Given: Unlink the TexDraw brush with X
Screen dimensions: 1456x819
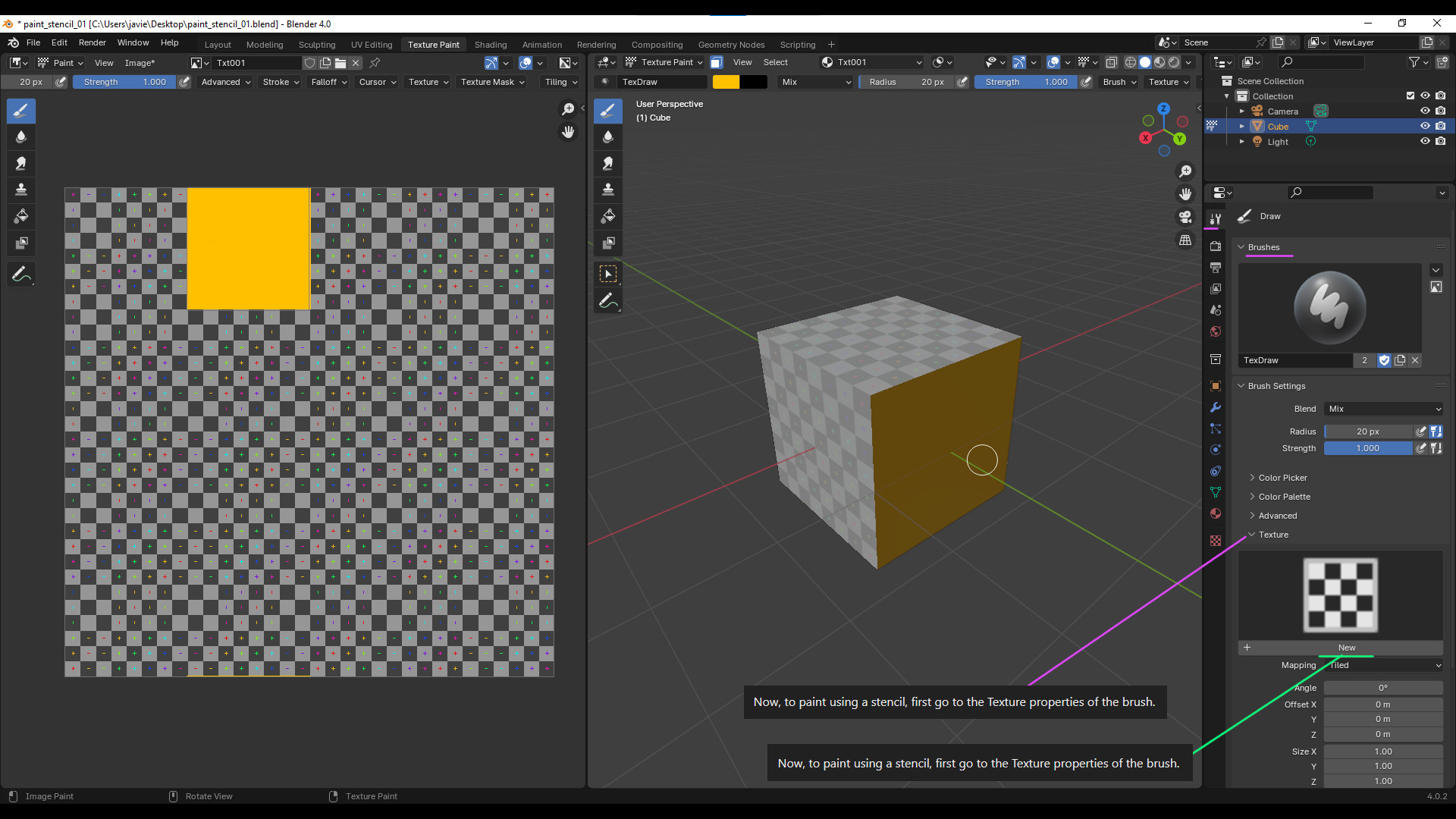Looking at the screenshot, I should (1415, 360).
